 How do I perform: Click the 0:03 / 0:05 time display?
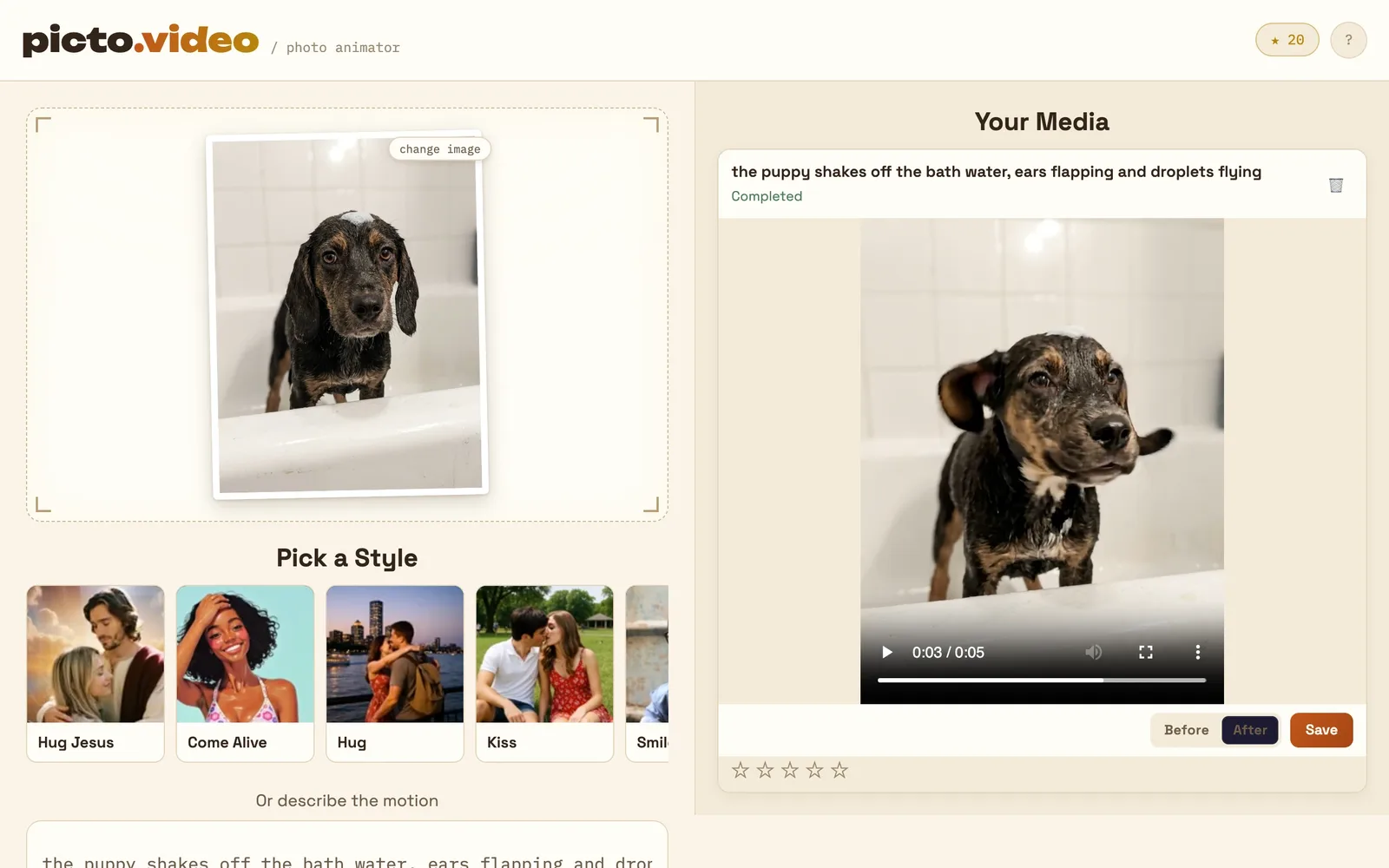948,652
